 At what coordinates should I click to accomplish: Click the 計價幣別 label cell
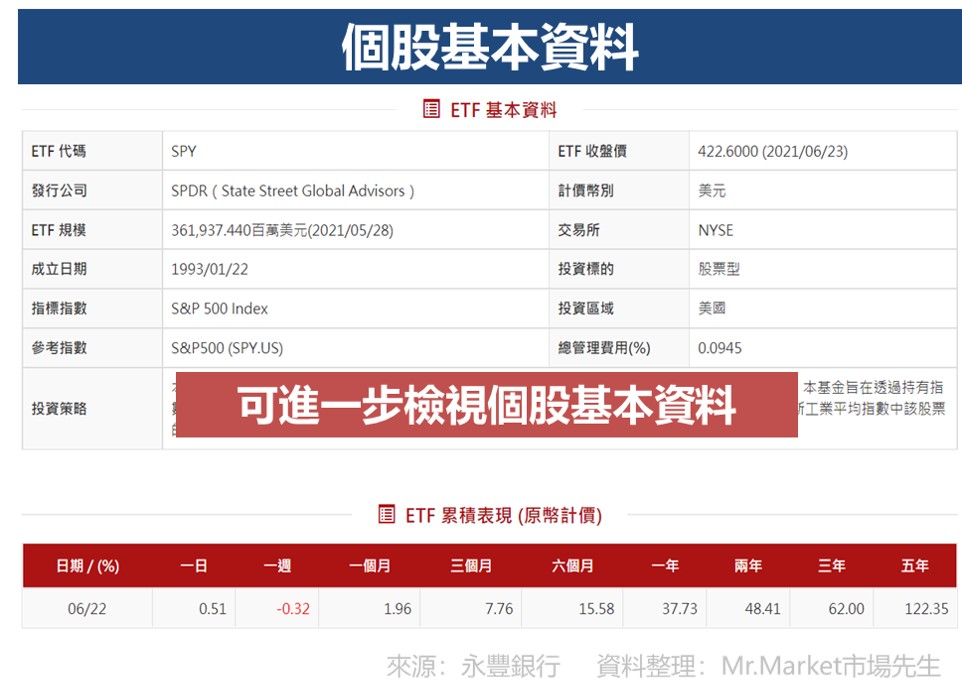click(x=619, y=190)
